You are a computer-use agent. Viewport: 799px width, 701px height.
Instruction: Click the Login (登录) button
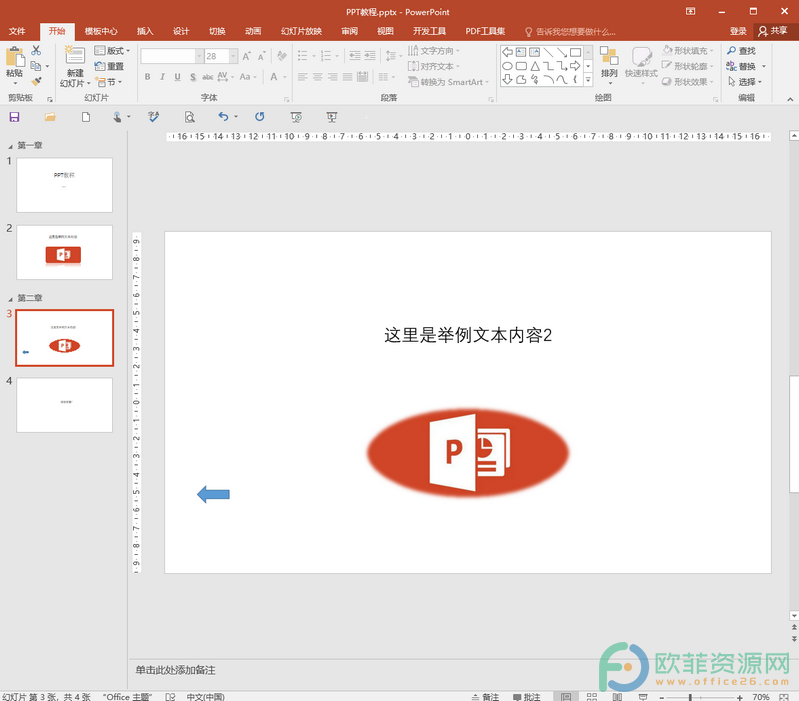pyautogui.click(x=738, y=31)
